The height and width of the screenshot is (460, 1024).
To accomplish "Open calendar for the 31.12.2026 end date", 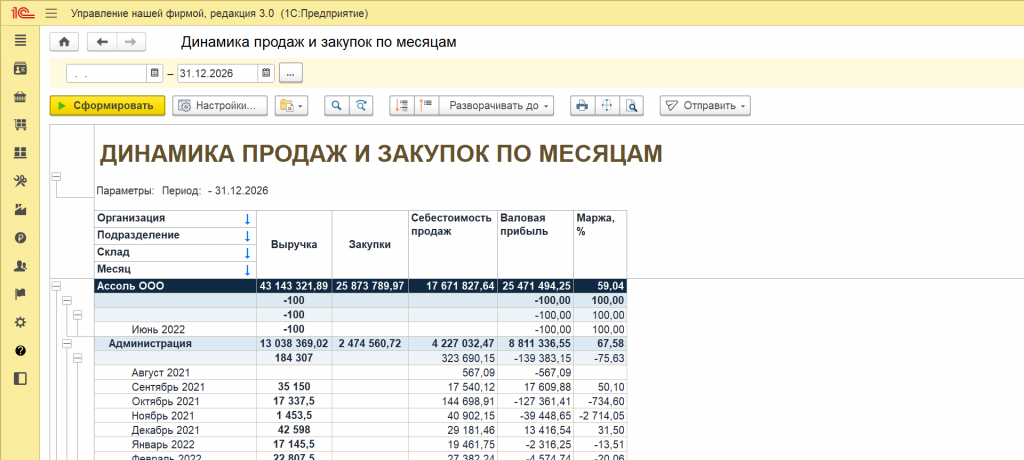I will click(266, 73).
